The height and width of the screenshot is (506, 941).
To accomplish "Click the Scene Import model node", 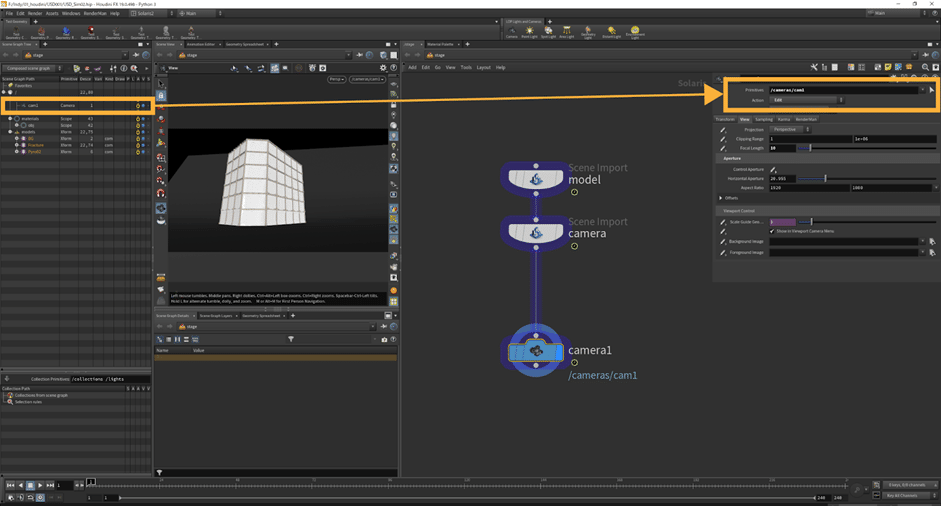I will tap(536, 179).
